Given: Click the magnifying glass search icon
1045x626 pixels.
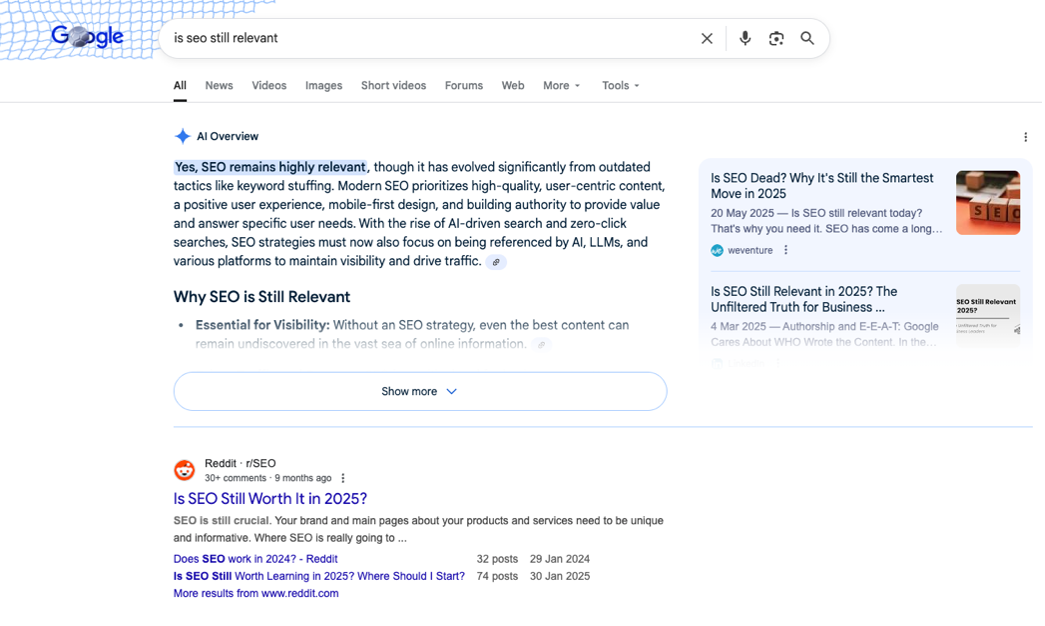Looking at the screenshot, I should click(x=807, y=38).
